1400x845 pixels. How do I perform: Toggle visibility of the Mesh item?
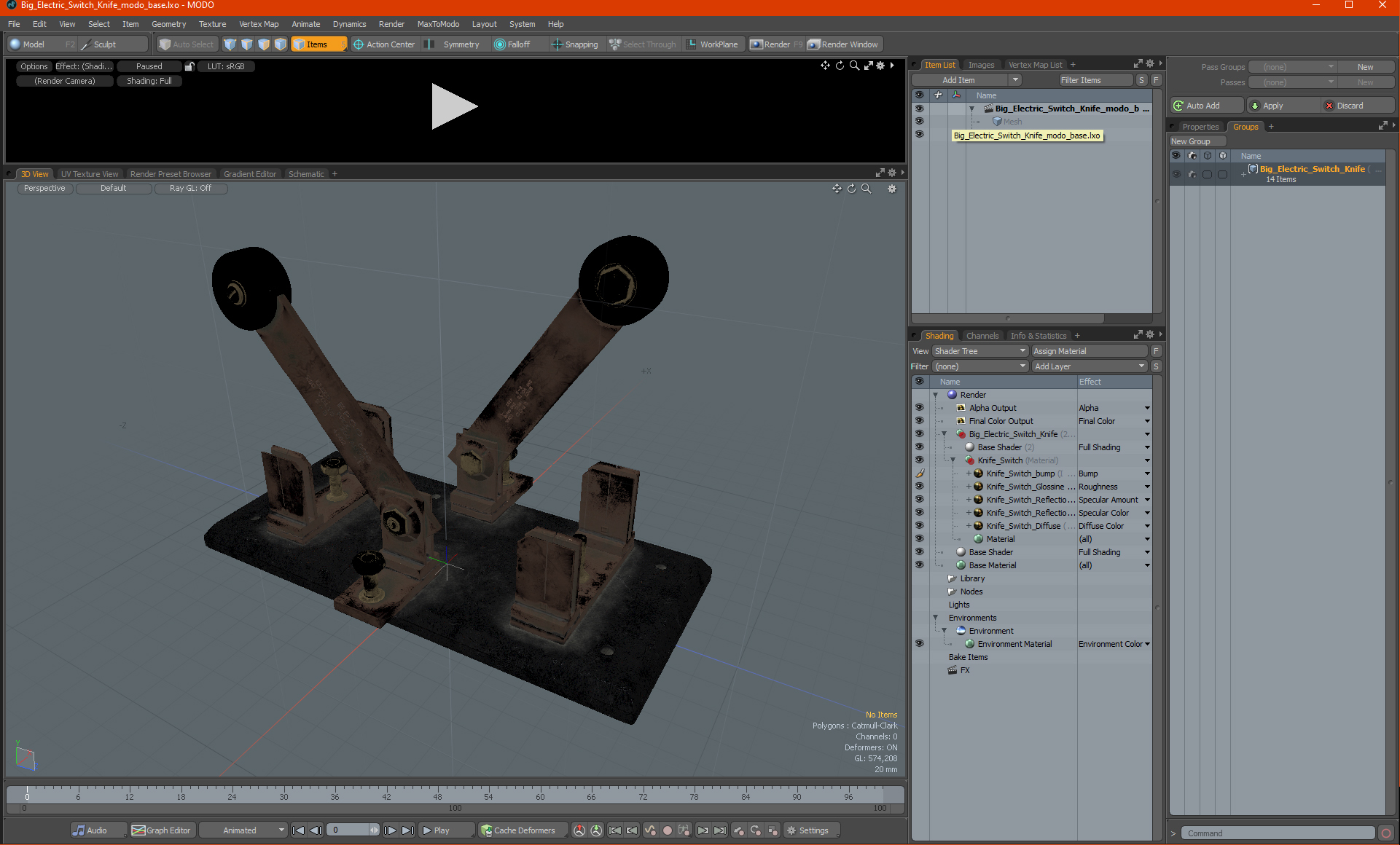coord(919,122)
